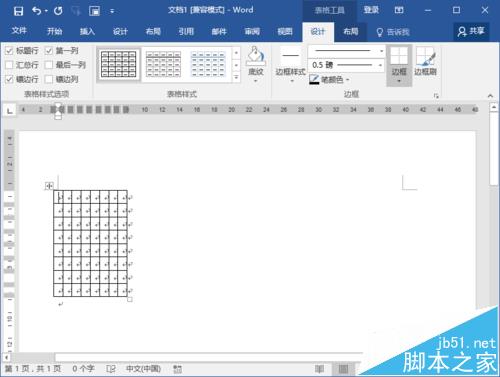
Task: Click the 底纹 shading paint bucket icon
Action: (256, 56)
